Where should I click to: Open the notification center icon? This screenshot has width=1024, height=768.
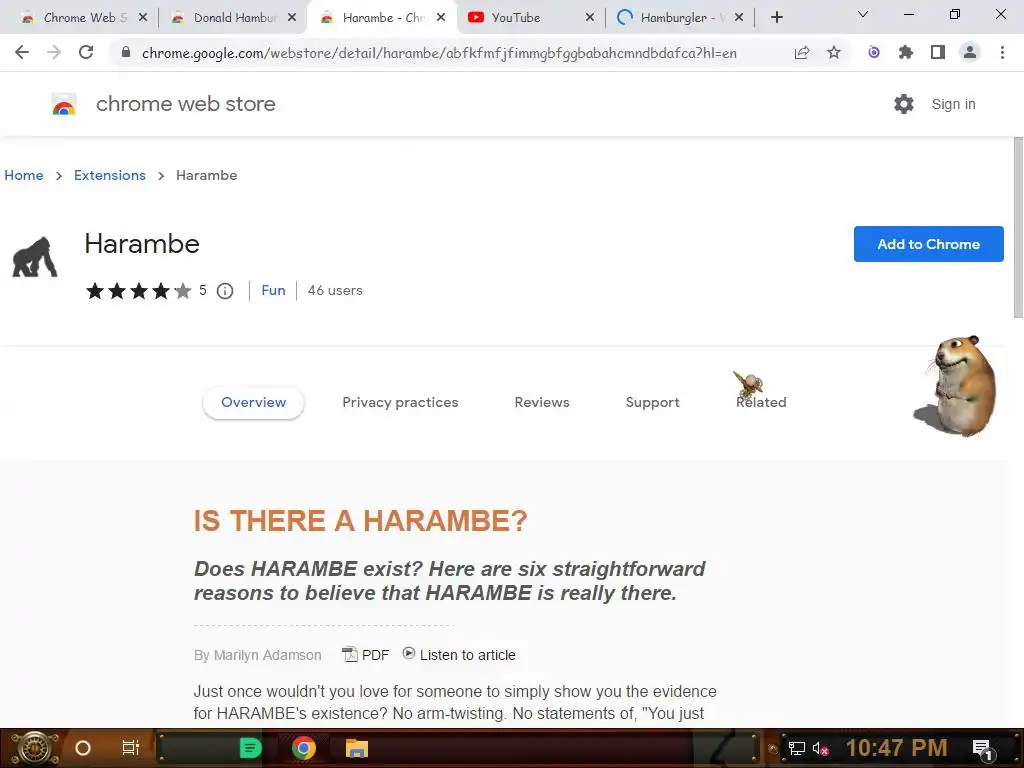(982, 749)
